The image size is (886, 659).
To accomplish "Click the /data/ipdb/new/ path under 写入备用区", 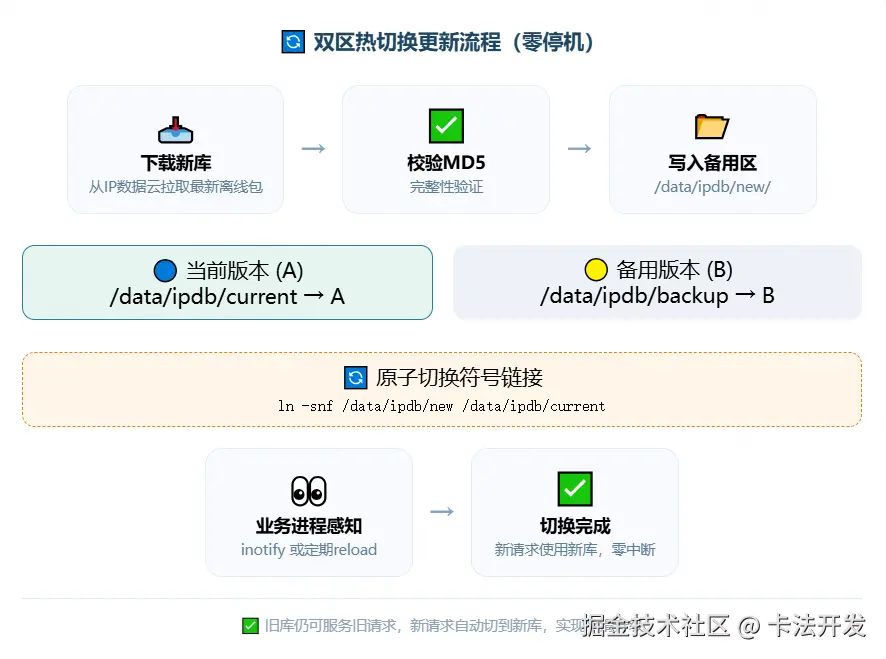I will coord(712,184).
